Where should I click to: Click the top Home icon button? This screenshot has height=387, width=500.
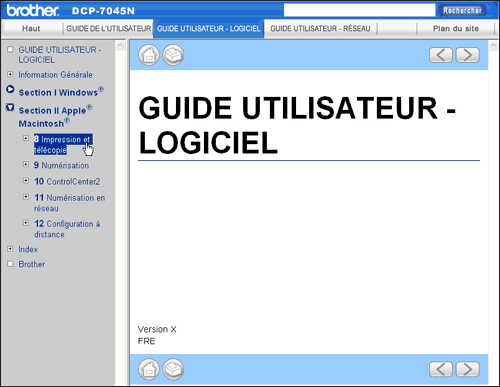(149, 55)
